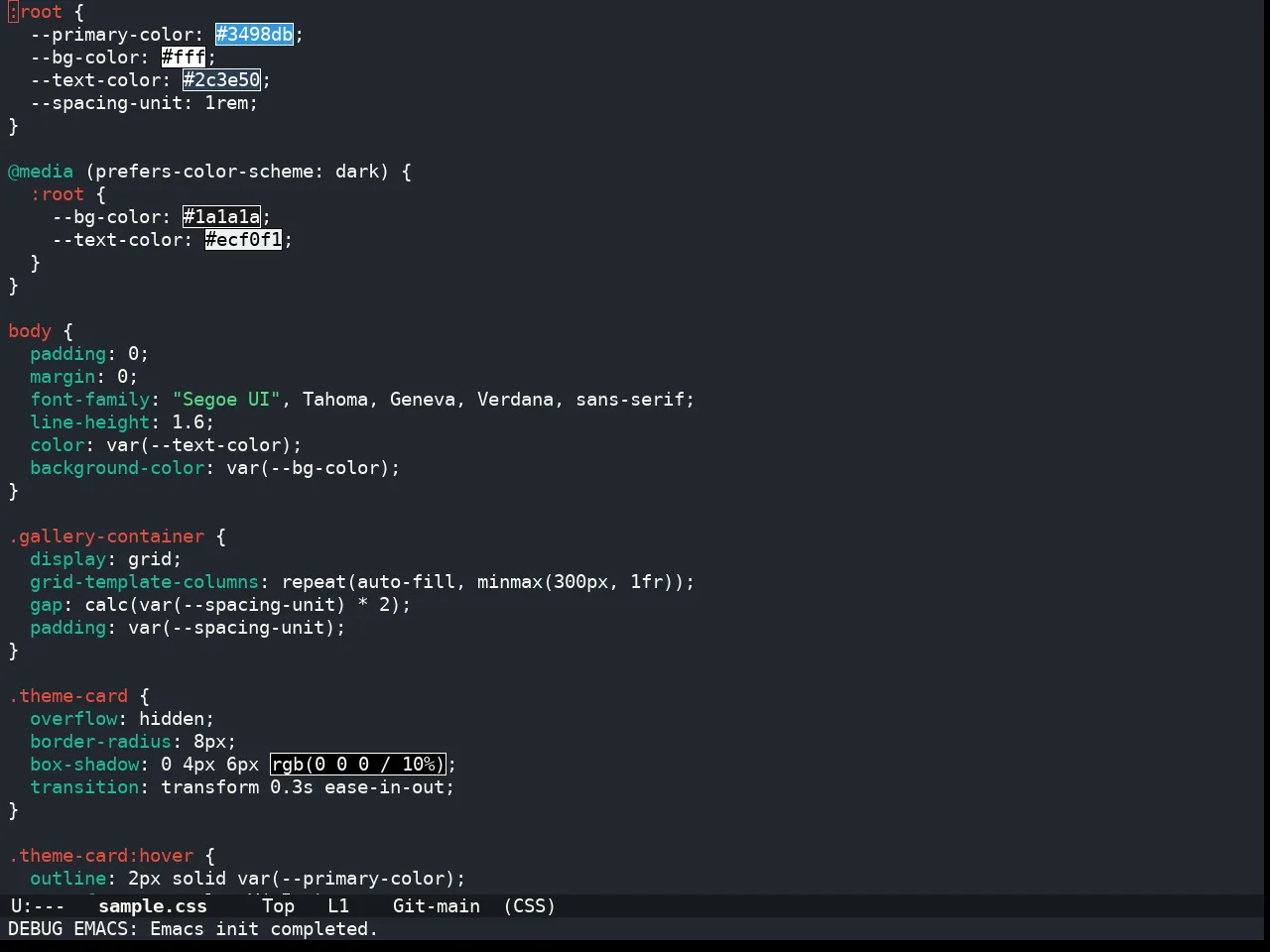Click the "Segoe UI" string

pyautogui.click(x=227, y=400)
